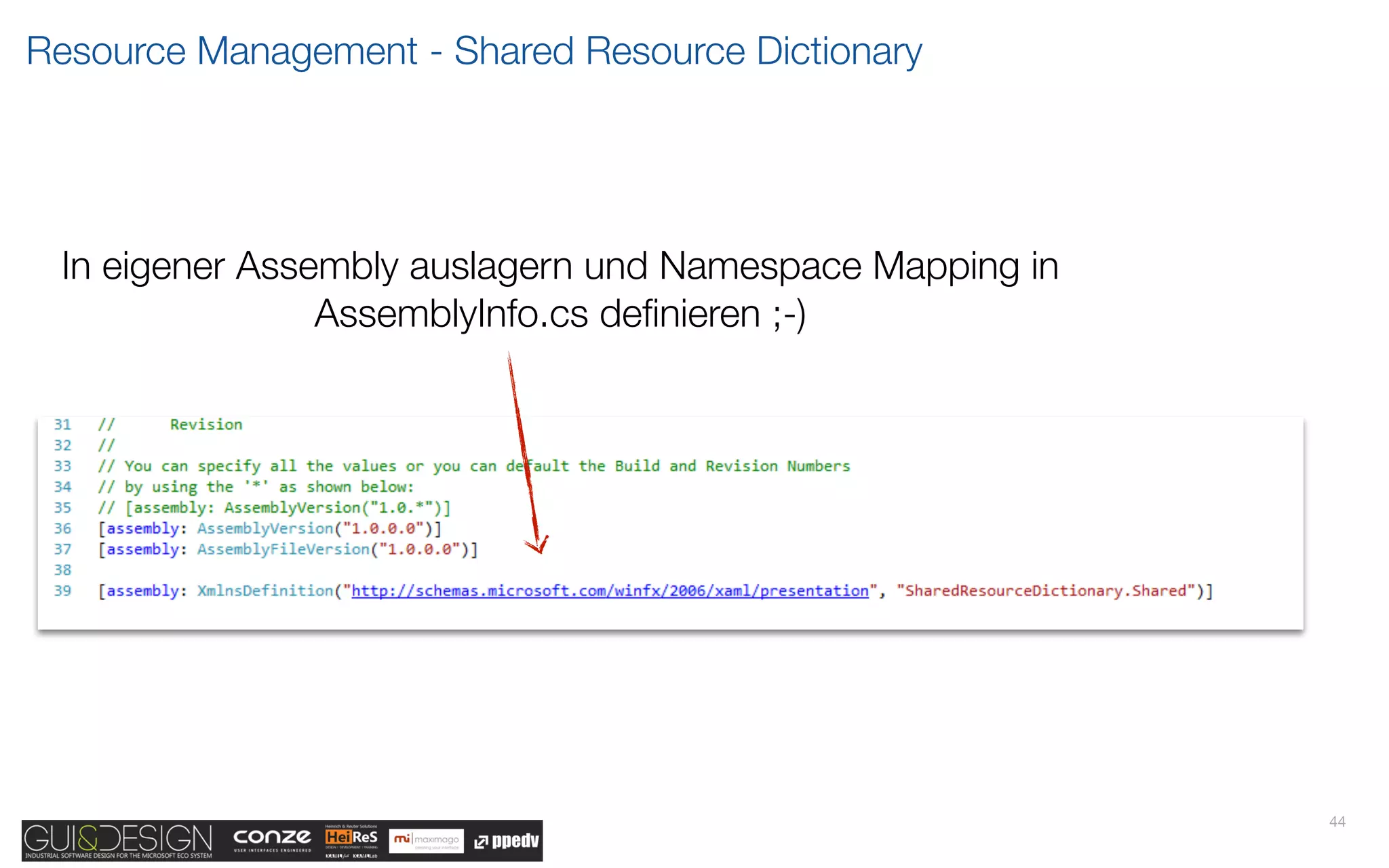Click the commented AssemblyVersion("1.0.*") line 35
Viewport: 1389px width, 868px height.
(274, 508)
